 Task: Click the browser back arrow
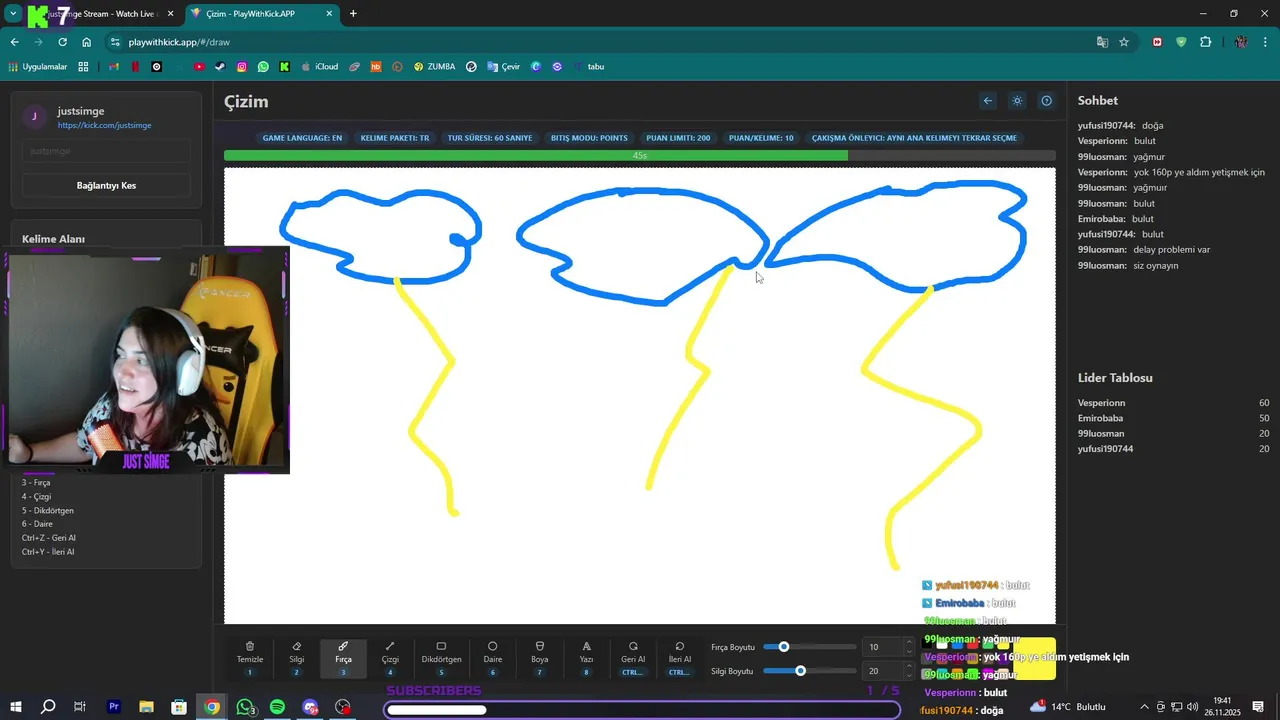click(14, 42)
